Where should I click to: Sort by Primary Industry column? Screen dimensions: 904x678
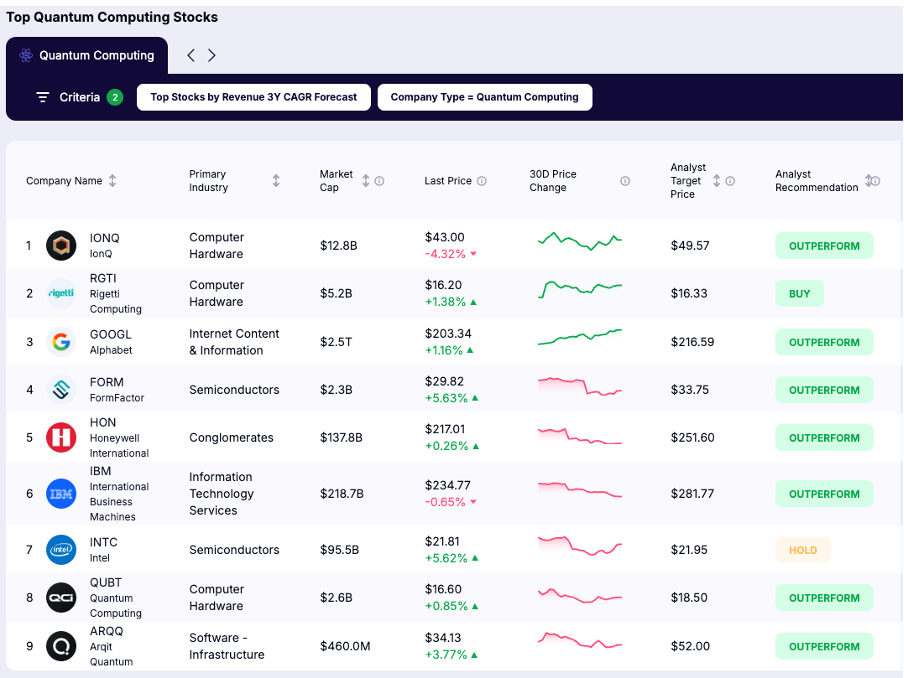(276, 180)
